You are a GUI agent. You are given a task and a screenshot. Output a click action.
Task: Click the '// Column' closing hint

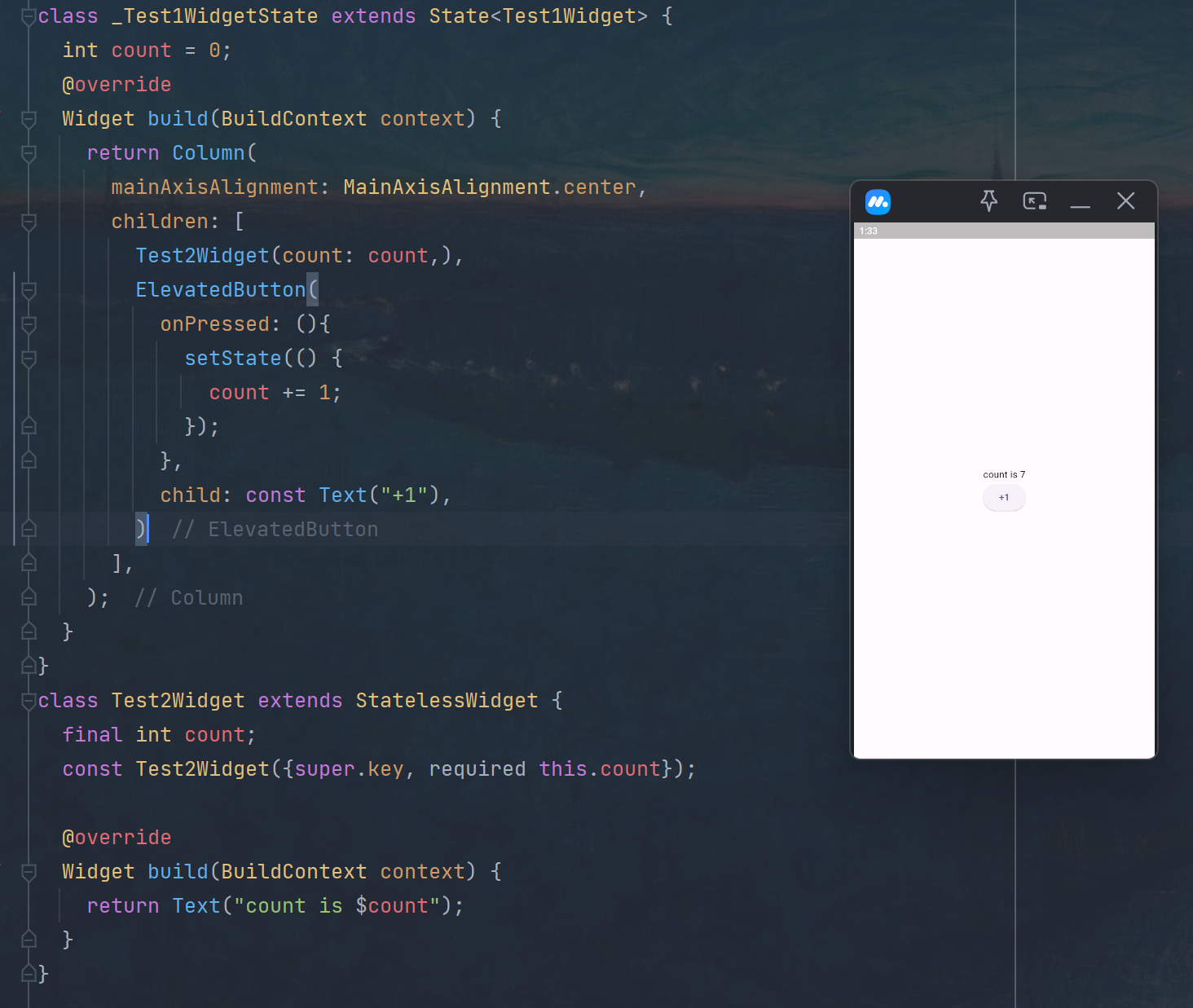[x=188, y=598]
